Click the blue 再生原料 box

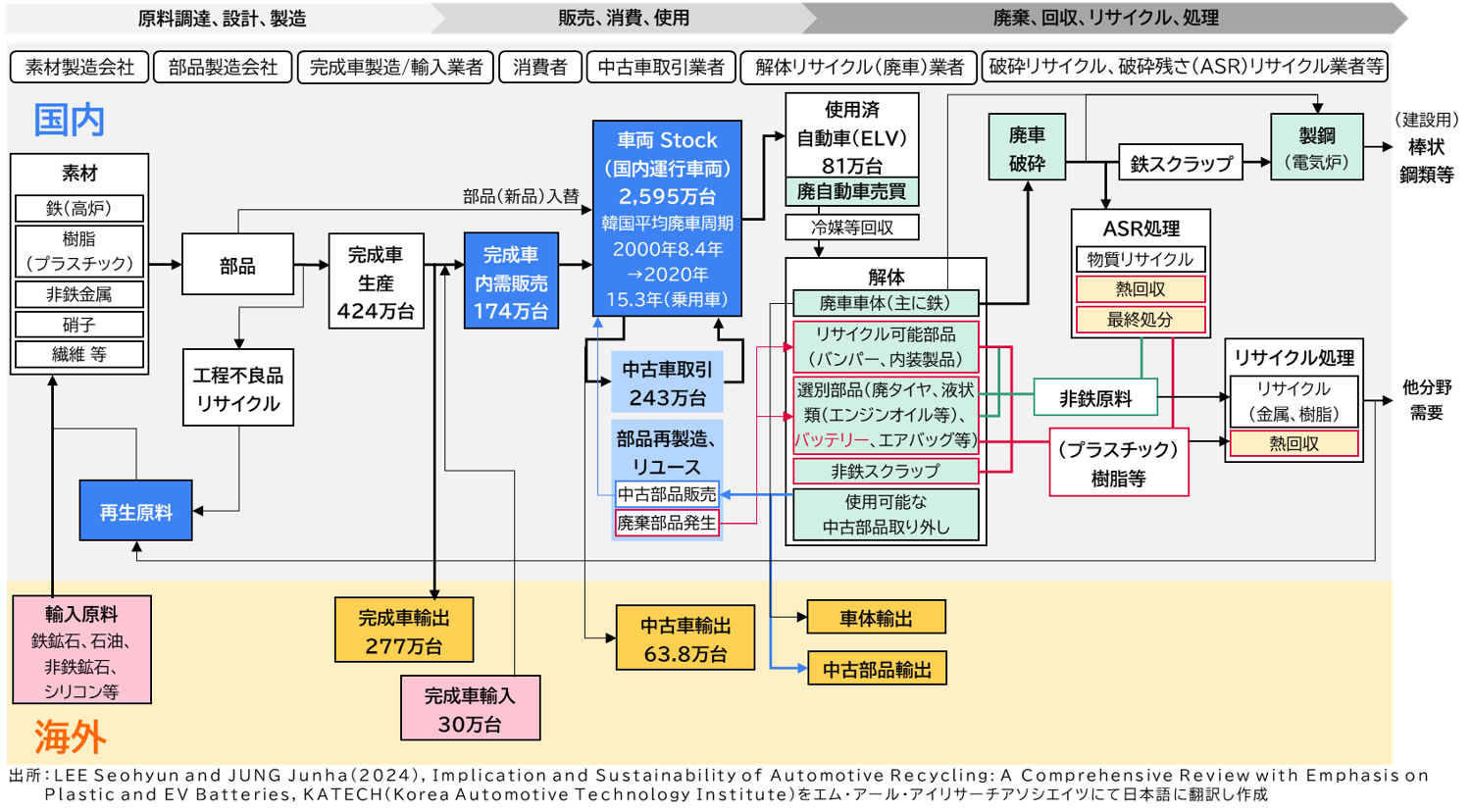point(135,511)
